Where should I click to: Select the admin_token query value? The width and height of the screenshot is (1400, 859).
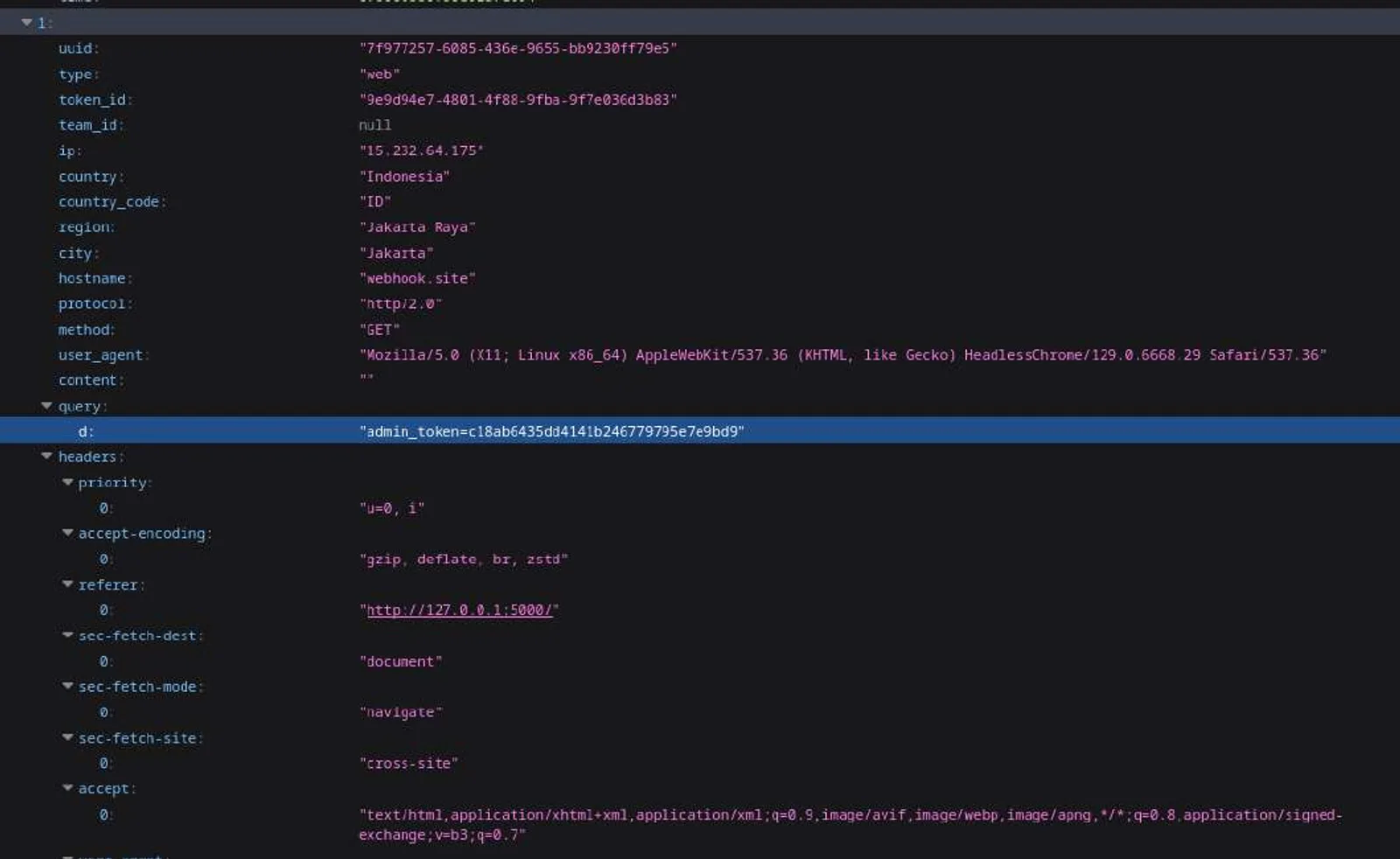coord(551,431)
